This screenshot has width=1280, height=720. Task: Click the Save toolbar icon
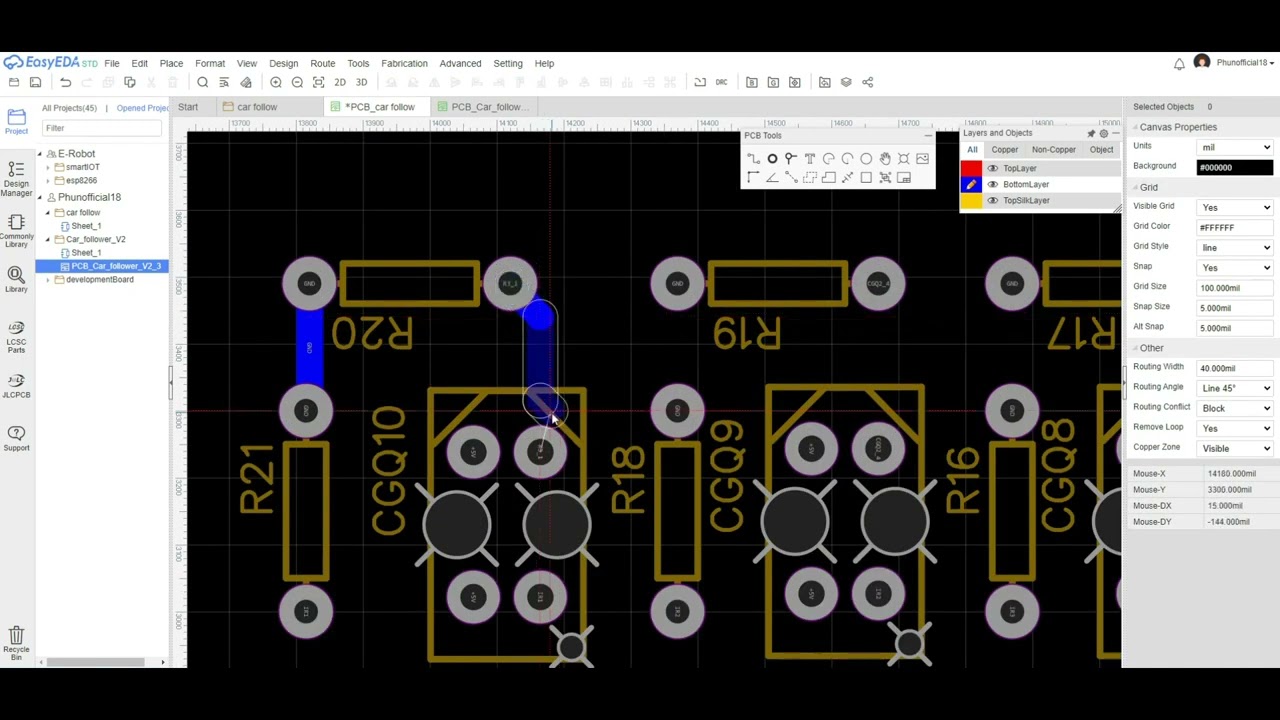(35, 82)
